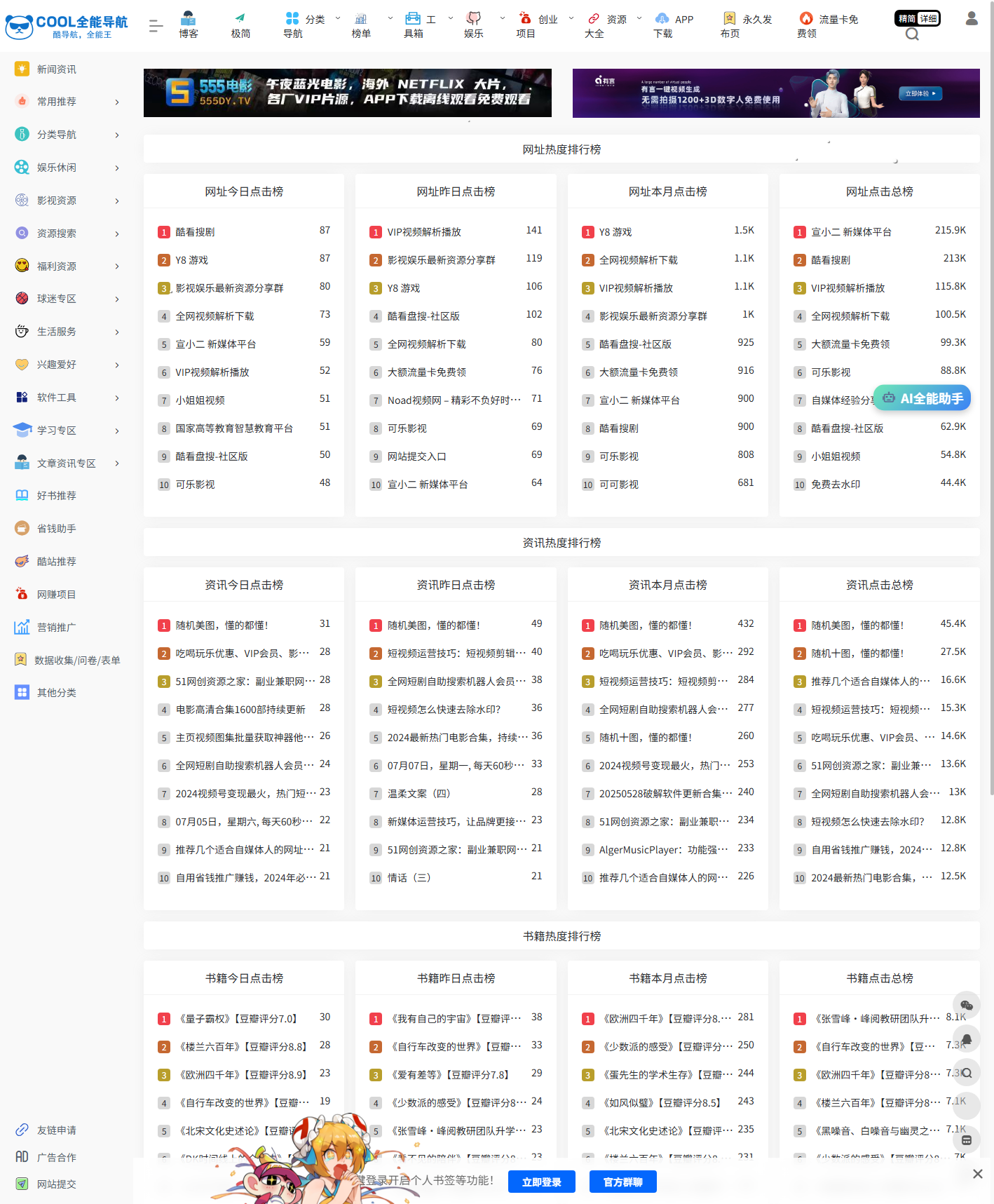The height and width of the screenshot is (1204, 994).
Task: Click the 立即登录 button
Action: click(x=542, y=1182)
